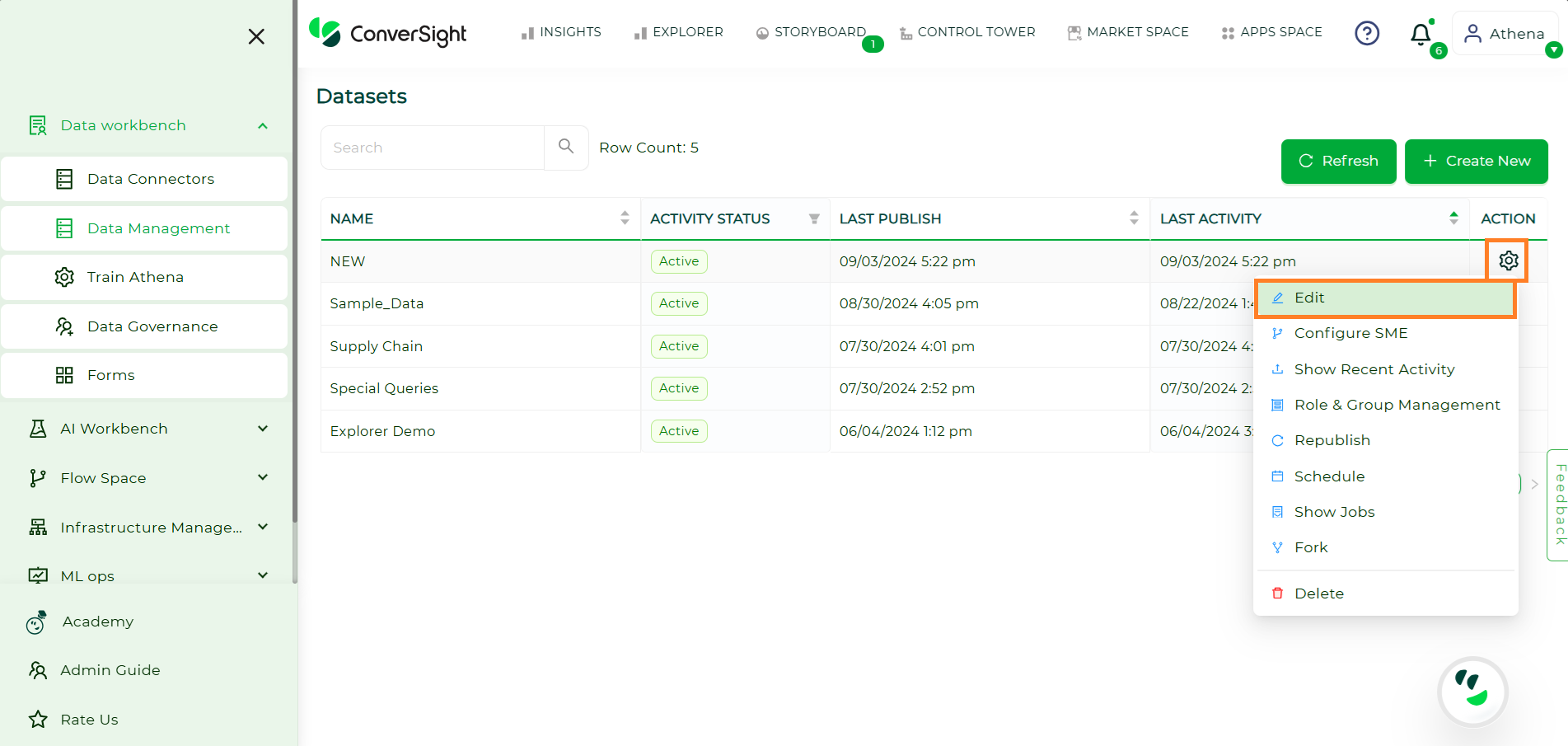Choose Republish in the context menu

pyautogui.click(x=1332, y=440)
